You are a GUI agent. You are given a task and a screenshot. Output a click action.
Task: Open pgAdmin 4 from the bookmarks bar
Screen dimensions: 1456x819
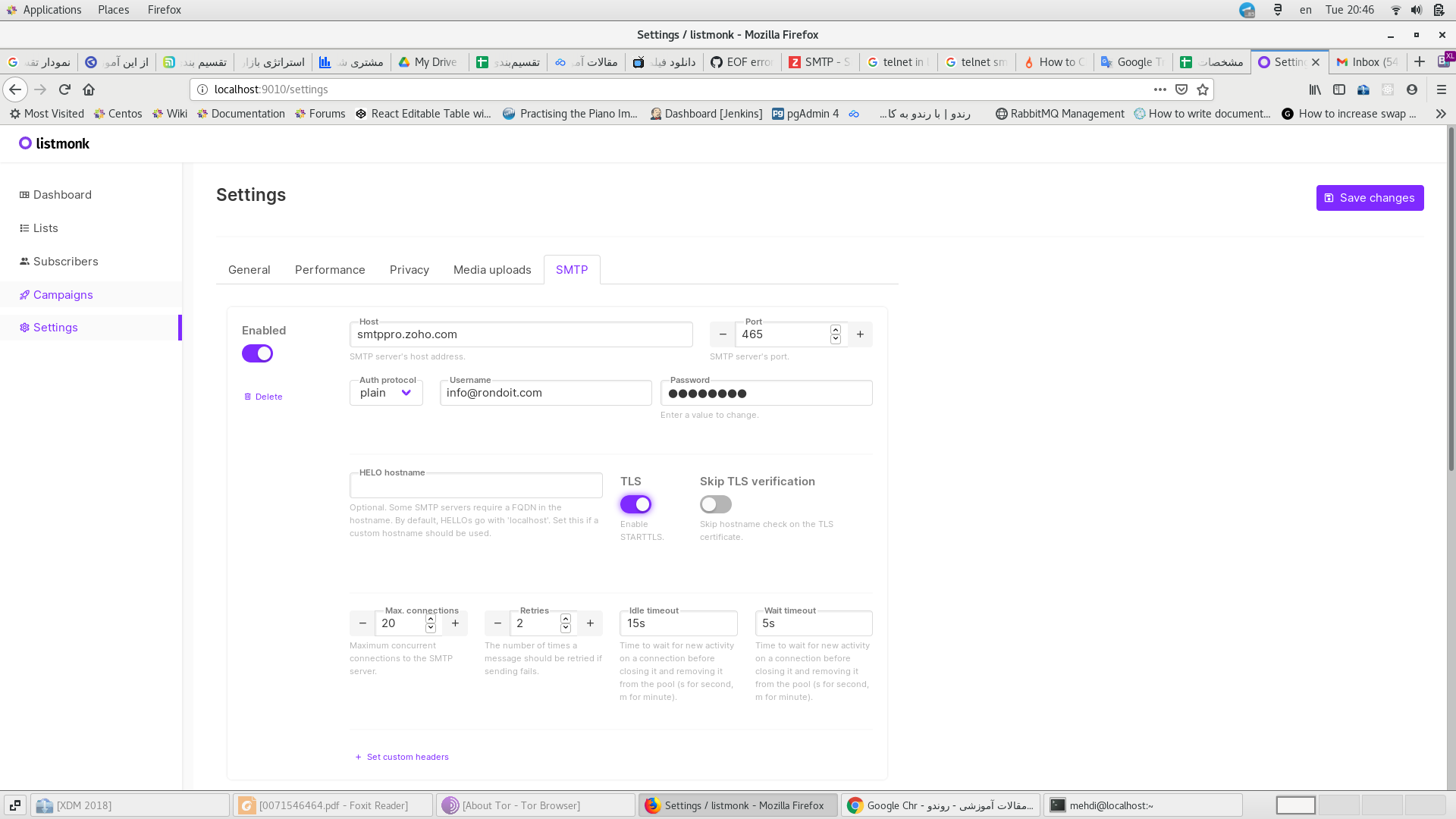click(805, 114)
